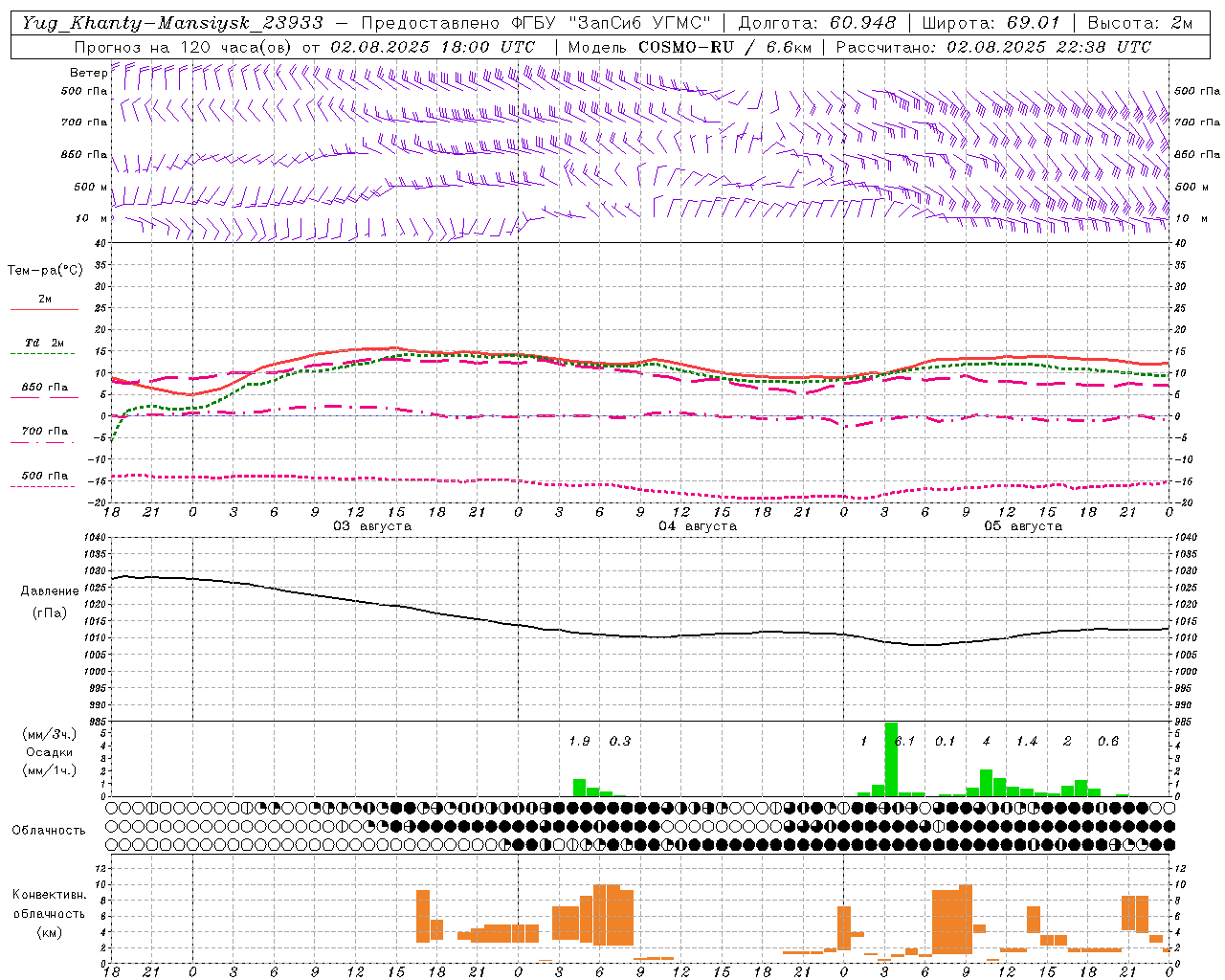The height and width of the screenshot is (980, 1225).
Task: Click the computed time Рассчитано: 02.08.2025 22:38 UTC
Action: [x=993, y=47]
